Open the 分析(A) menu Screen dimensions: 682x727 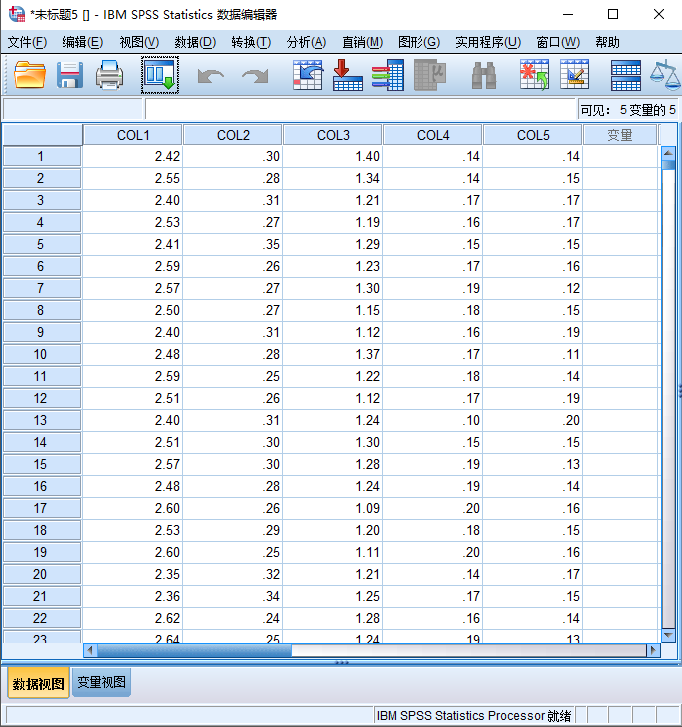[306, 43]
